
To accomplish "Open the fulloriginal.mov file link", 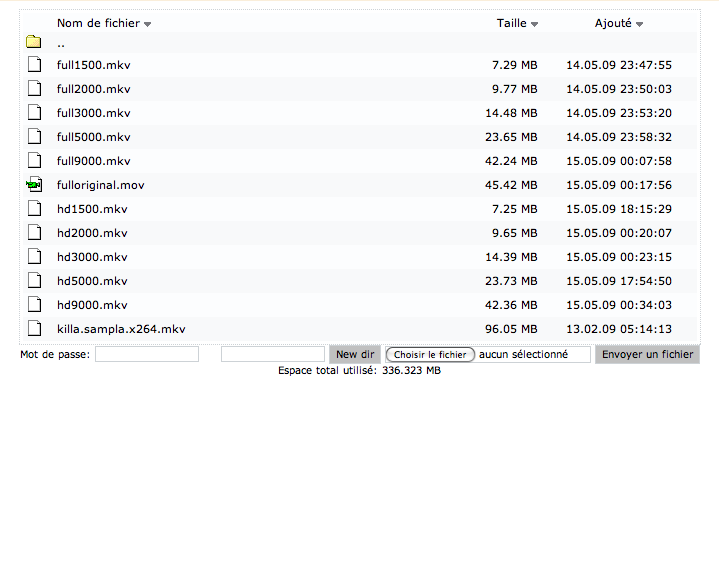I will [x=100, y=185].
